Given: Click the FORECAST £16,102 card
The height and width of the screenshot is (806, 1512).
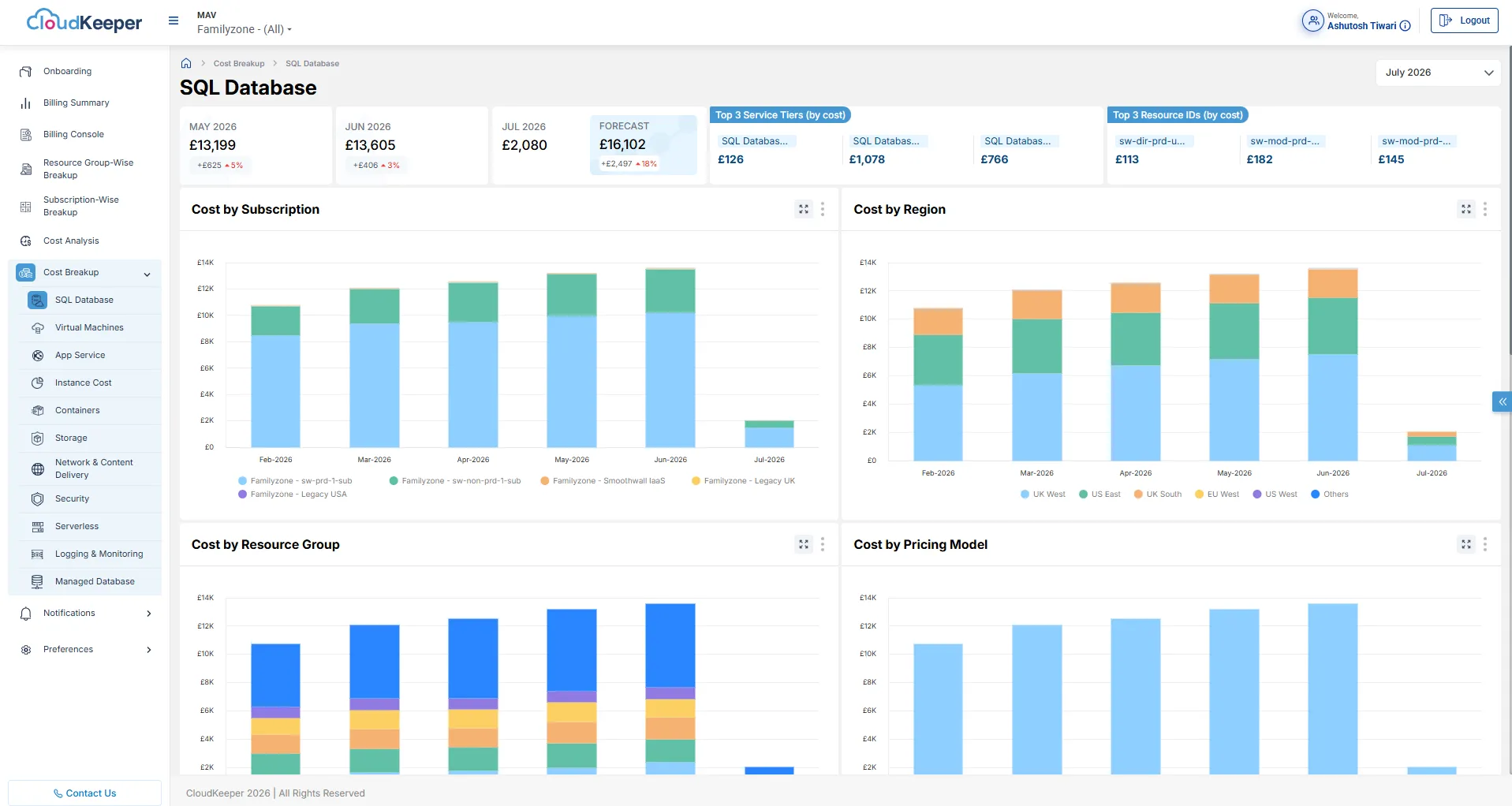Looking at the screenshot, I should 644,145.
